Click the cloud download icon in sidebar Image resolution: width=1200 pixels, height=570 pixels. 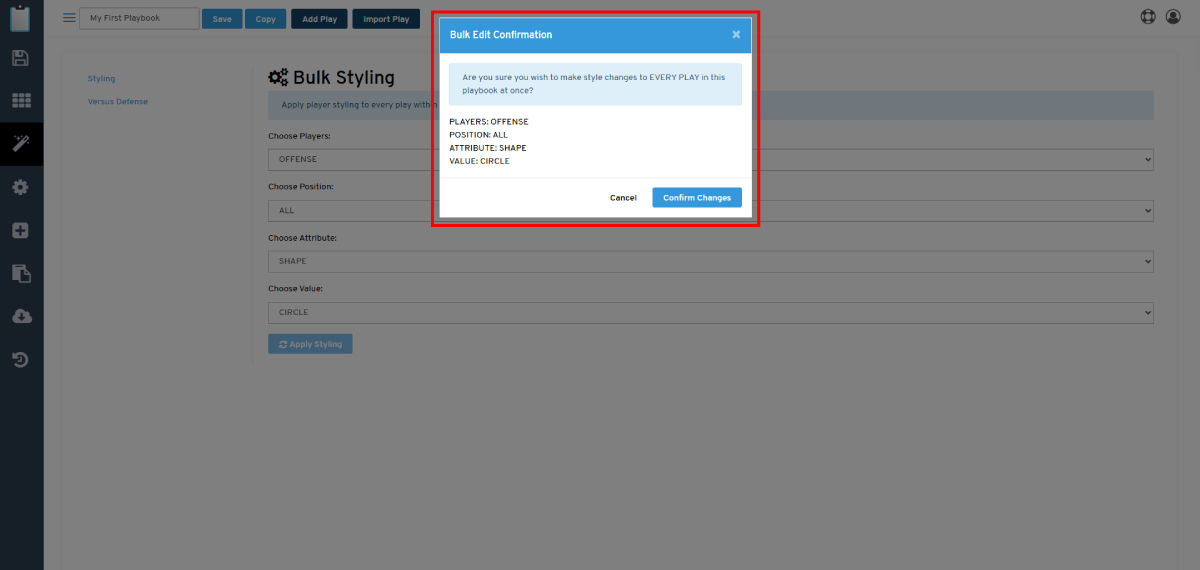(20, 316)
